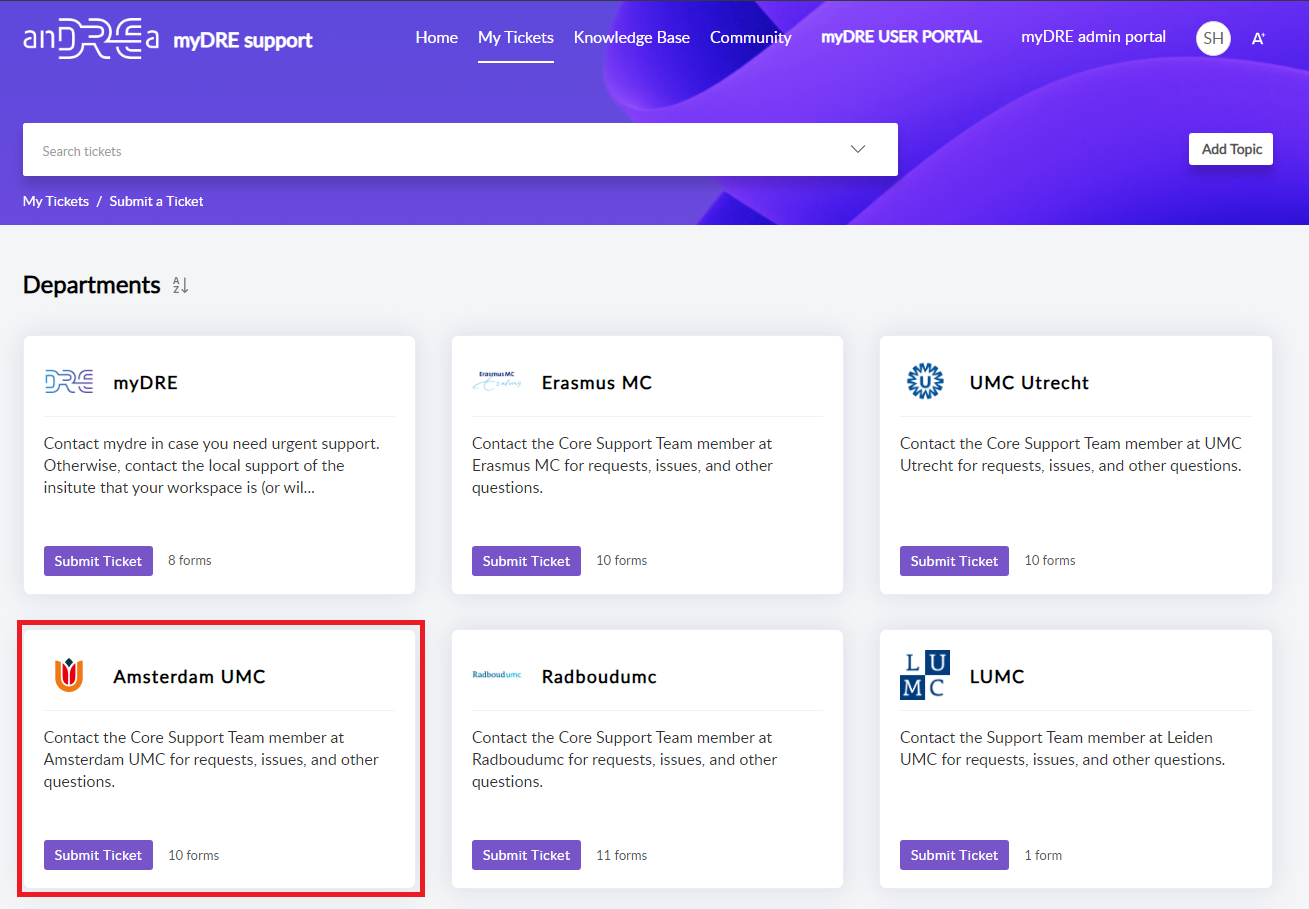Click the Erasmus MC logo

(497, 381)
